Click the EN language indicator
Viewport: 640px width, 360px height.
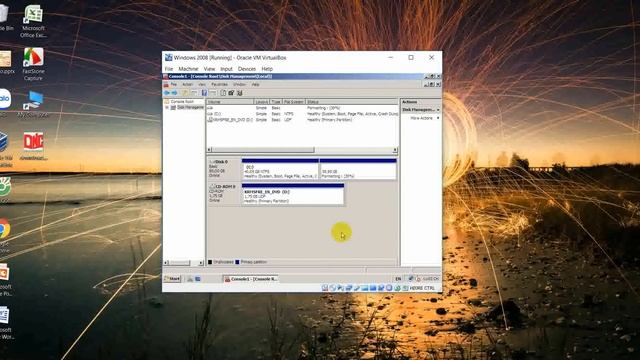point(398,279)
